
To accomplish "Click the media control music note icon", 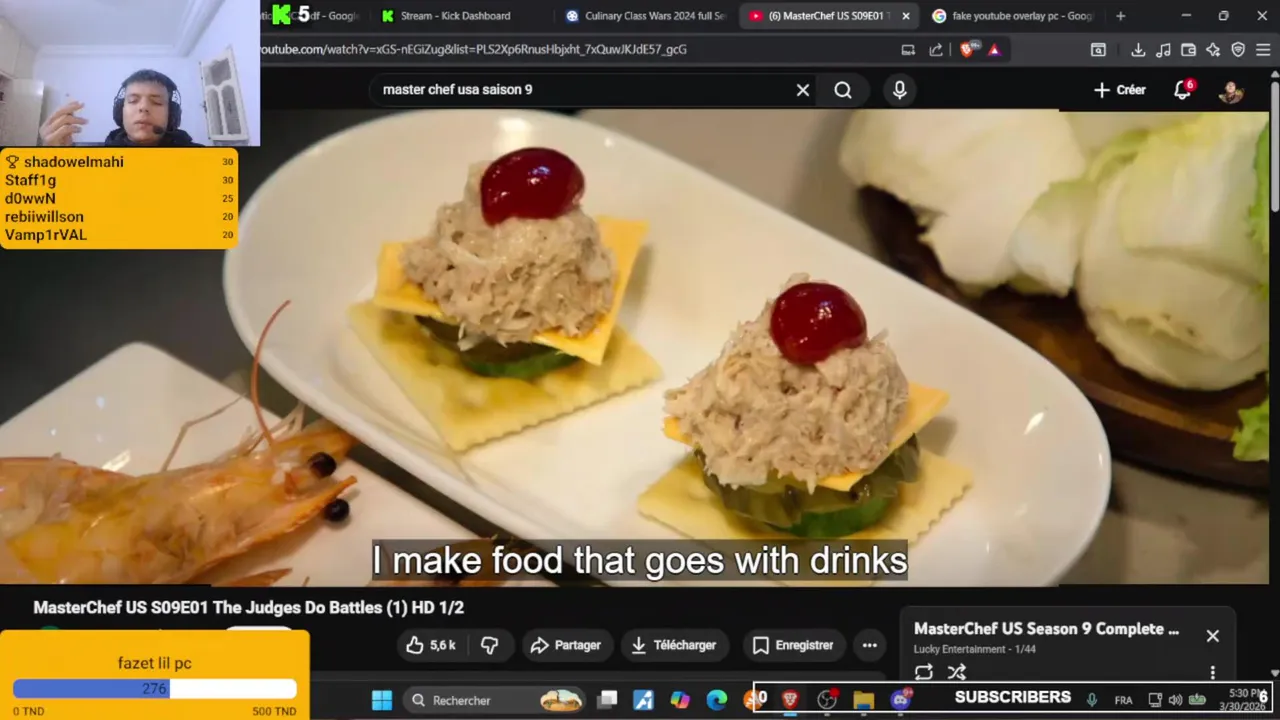I will point(1163,50).
